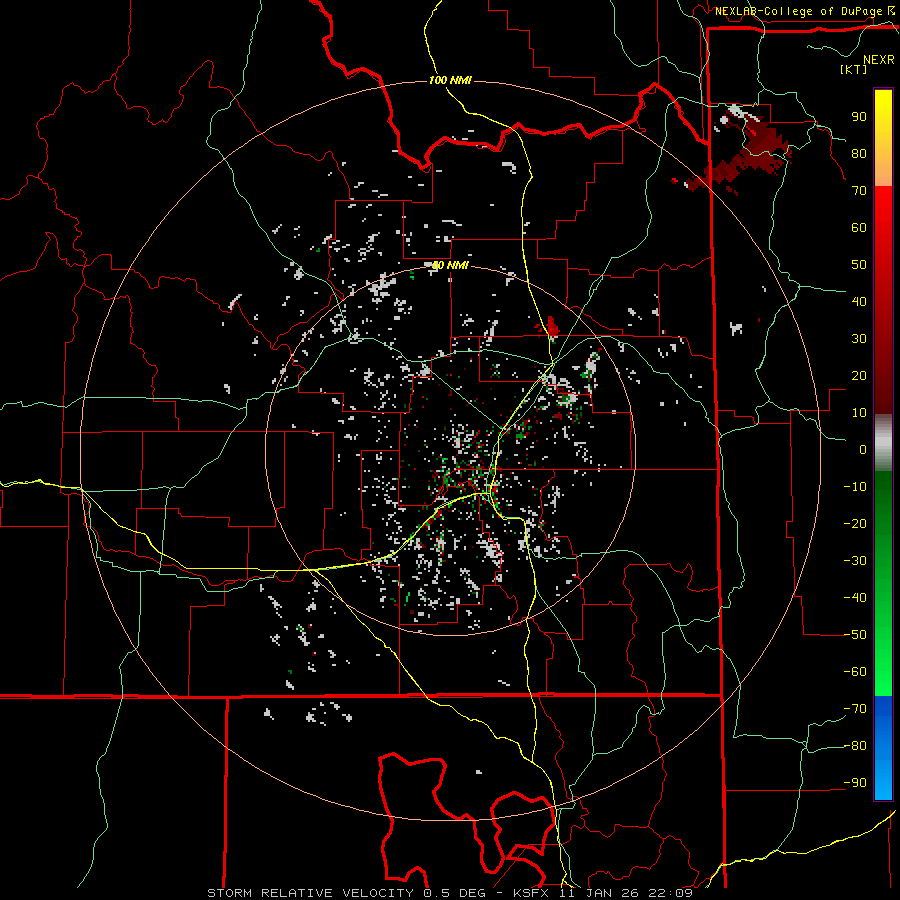Click the positive 20 knot scale value
Viewport: 900px width, 900px height.
[859, 375]
